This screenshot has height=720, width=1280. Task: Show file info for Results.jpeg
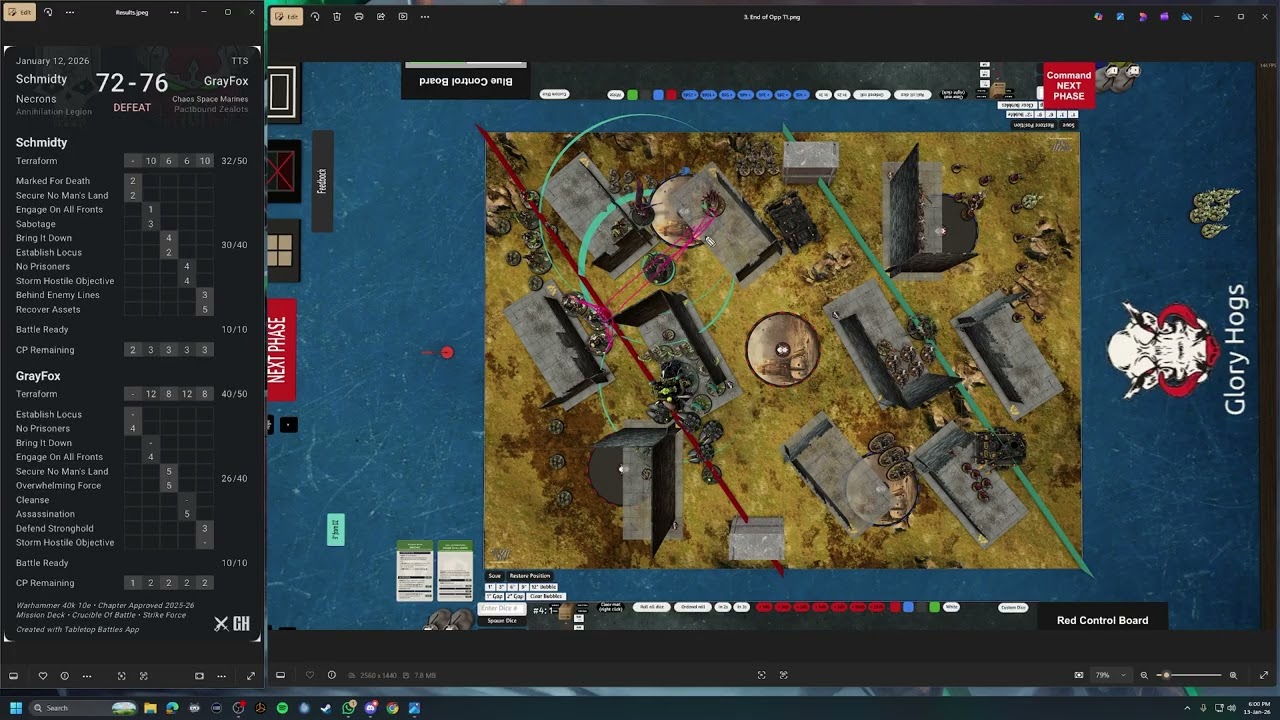[64, 676]
